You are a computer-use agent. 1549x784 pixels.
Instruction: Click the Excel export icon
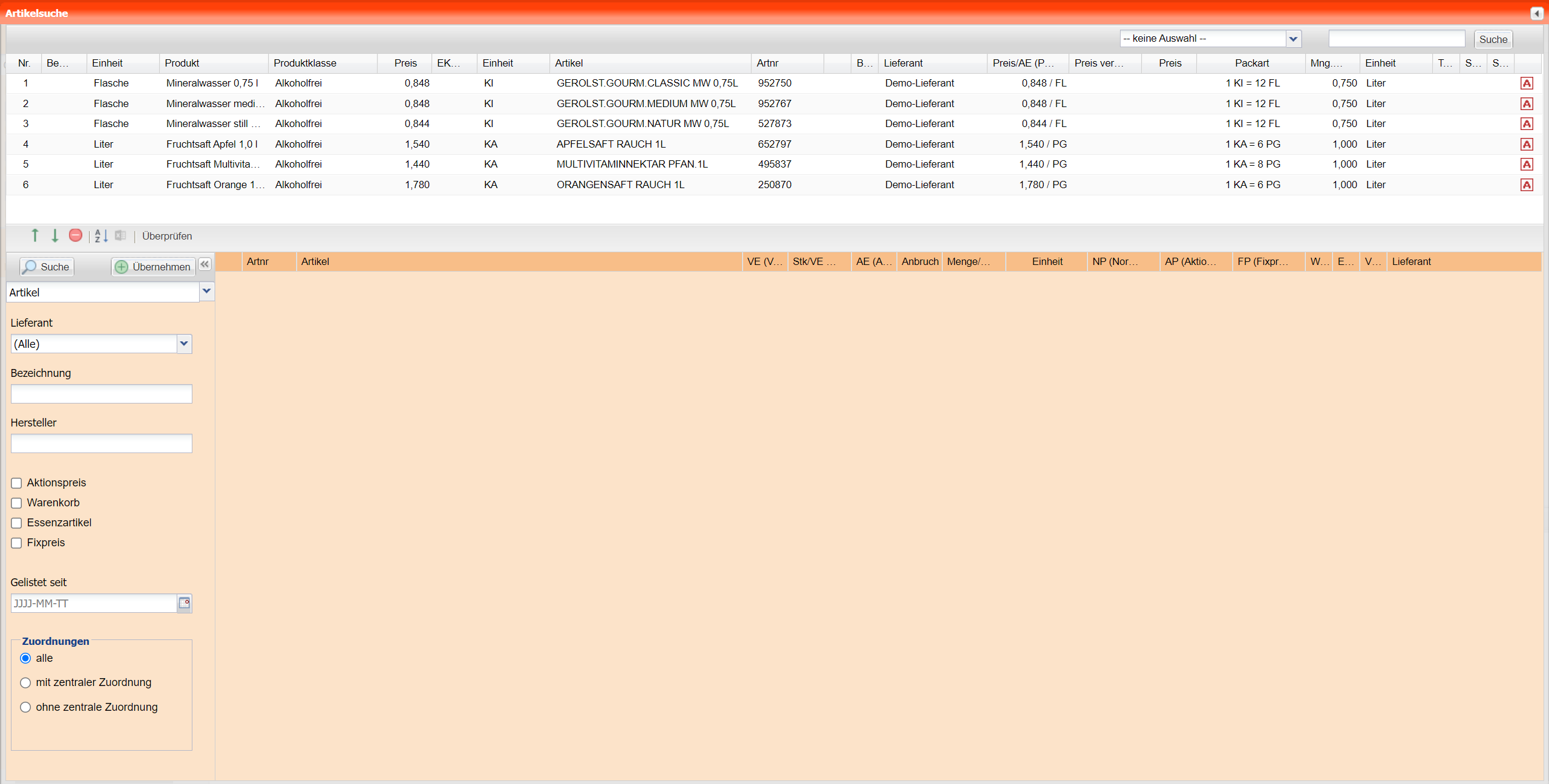pos(121,235)
